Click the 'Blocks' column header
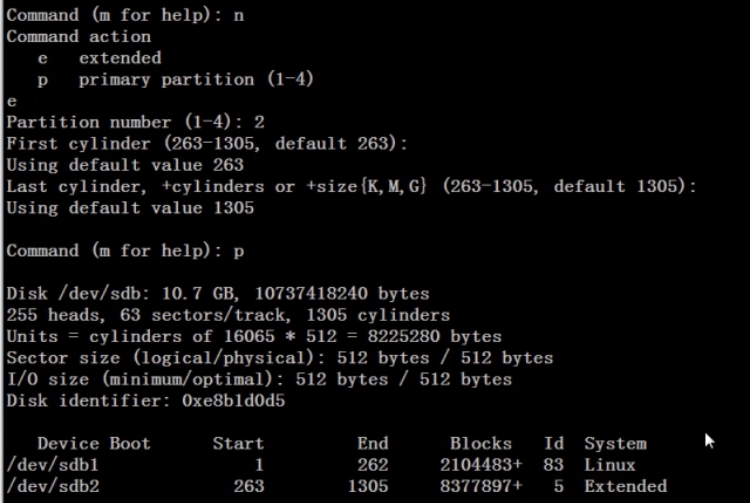The height and width of the screenshot is (503, 750). 480,443
